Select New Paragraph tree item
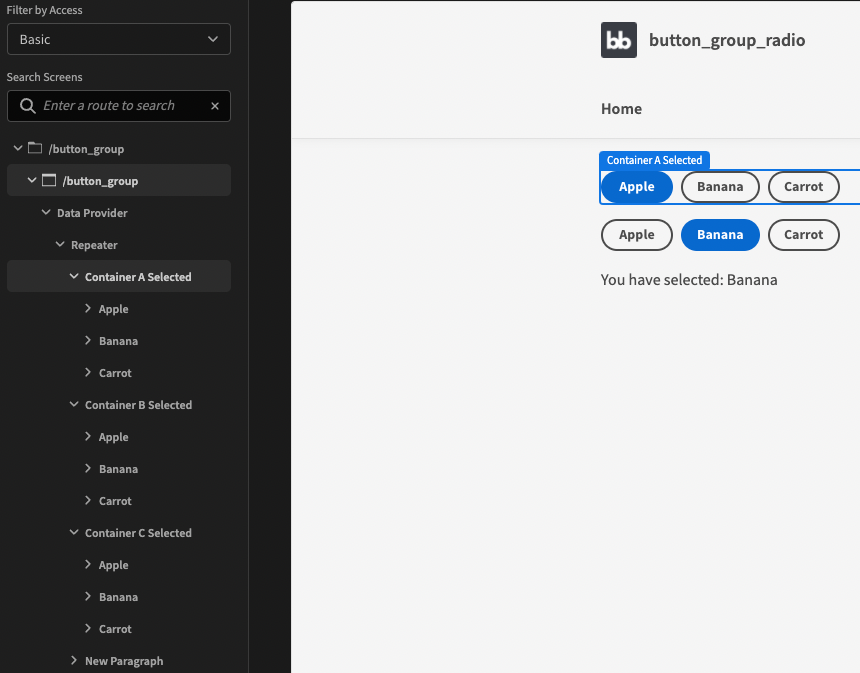Viewport: 860px width, 673px height. coord(124,661)
